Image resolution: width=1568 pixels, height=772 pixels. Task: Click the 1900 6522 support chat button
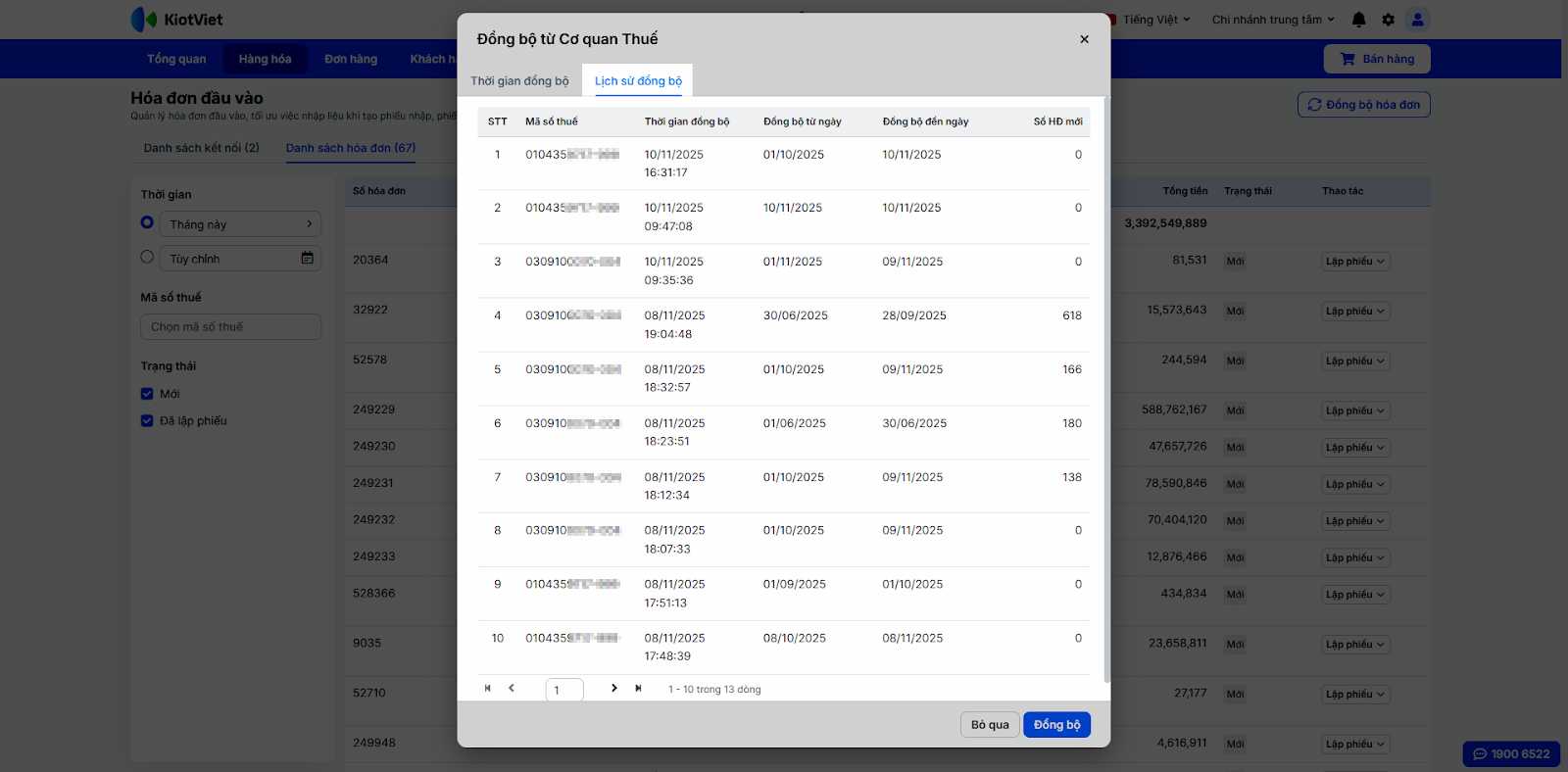[1511, 754]
